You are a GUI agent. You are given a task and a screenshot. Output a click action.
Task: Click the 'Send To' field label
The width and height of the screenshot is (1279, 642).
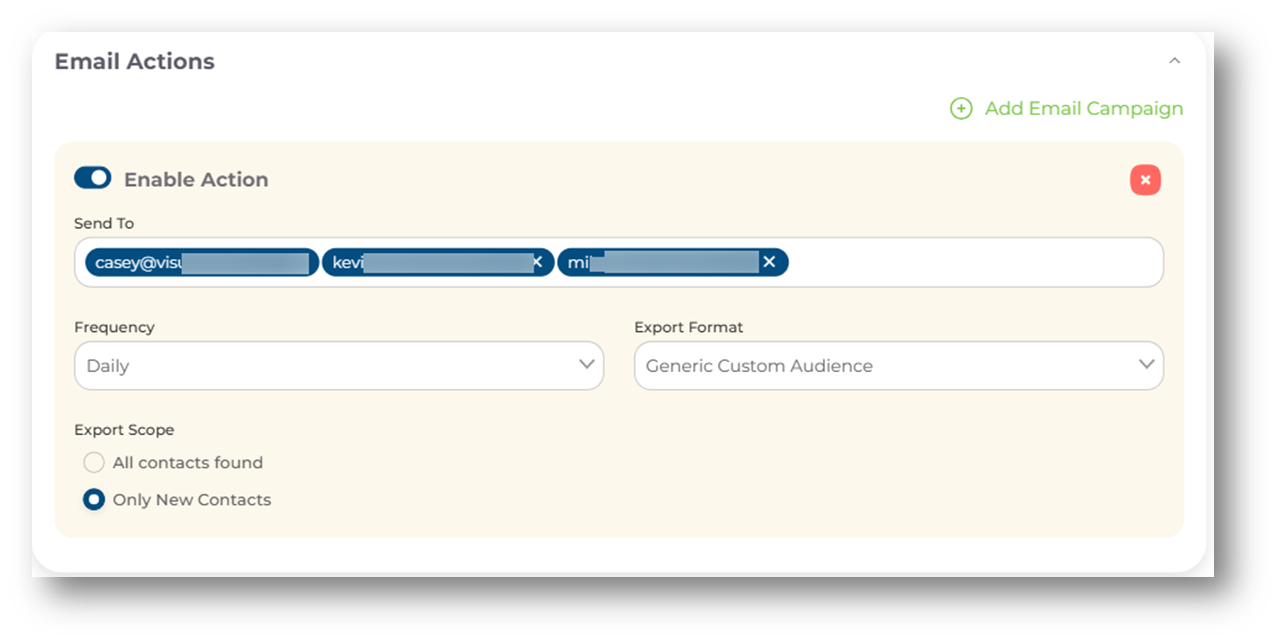click(104, 223)
